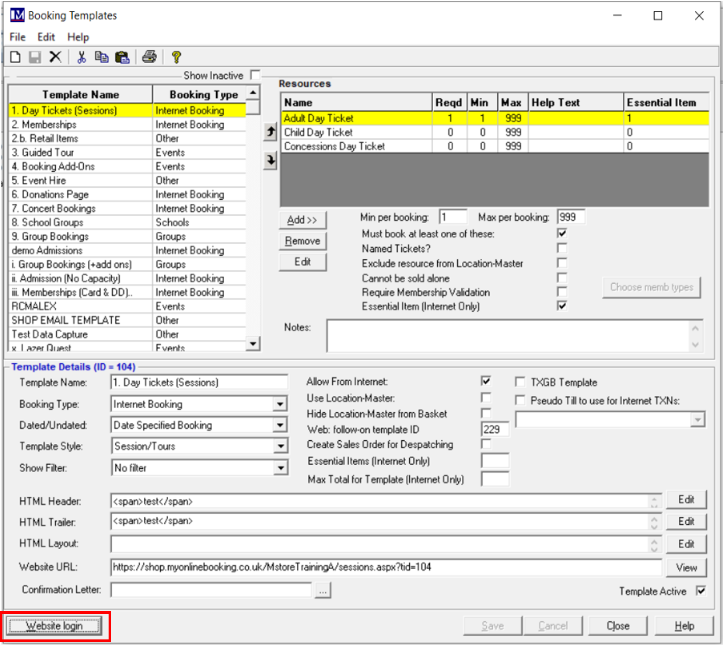Click the Copy toolbar icon
723x645 pixels.
(x=101, y=58)
